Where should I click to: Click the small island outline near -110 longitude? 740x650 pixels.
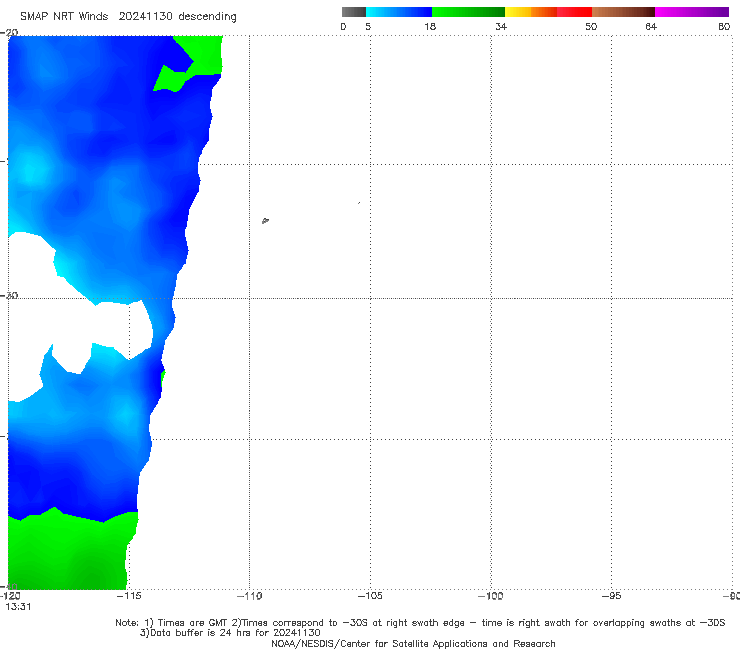(x=265, y=220)
